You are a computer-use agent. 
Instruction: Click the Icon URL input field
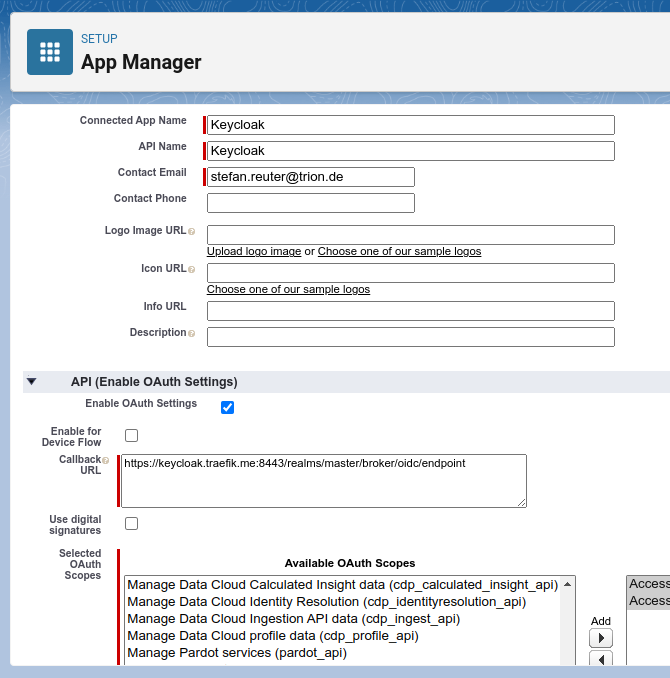click(x=411, y=273)
